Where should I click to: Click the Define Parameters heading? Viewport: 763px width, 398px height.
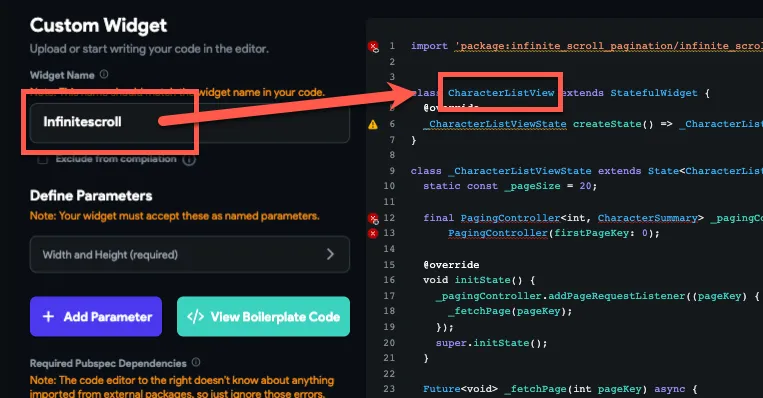(91, 196)
